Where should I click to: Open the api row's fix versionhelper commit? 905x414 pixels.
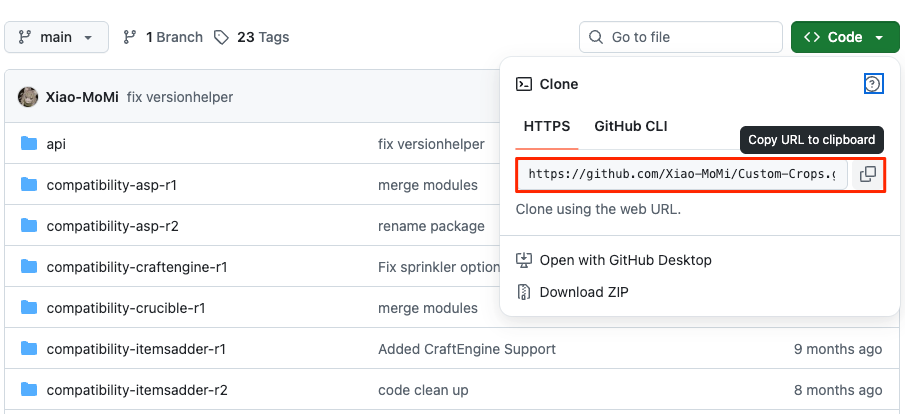431,144
